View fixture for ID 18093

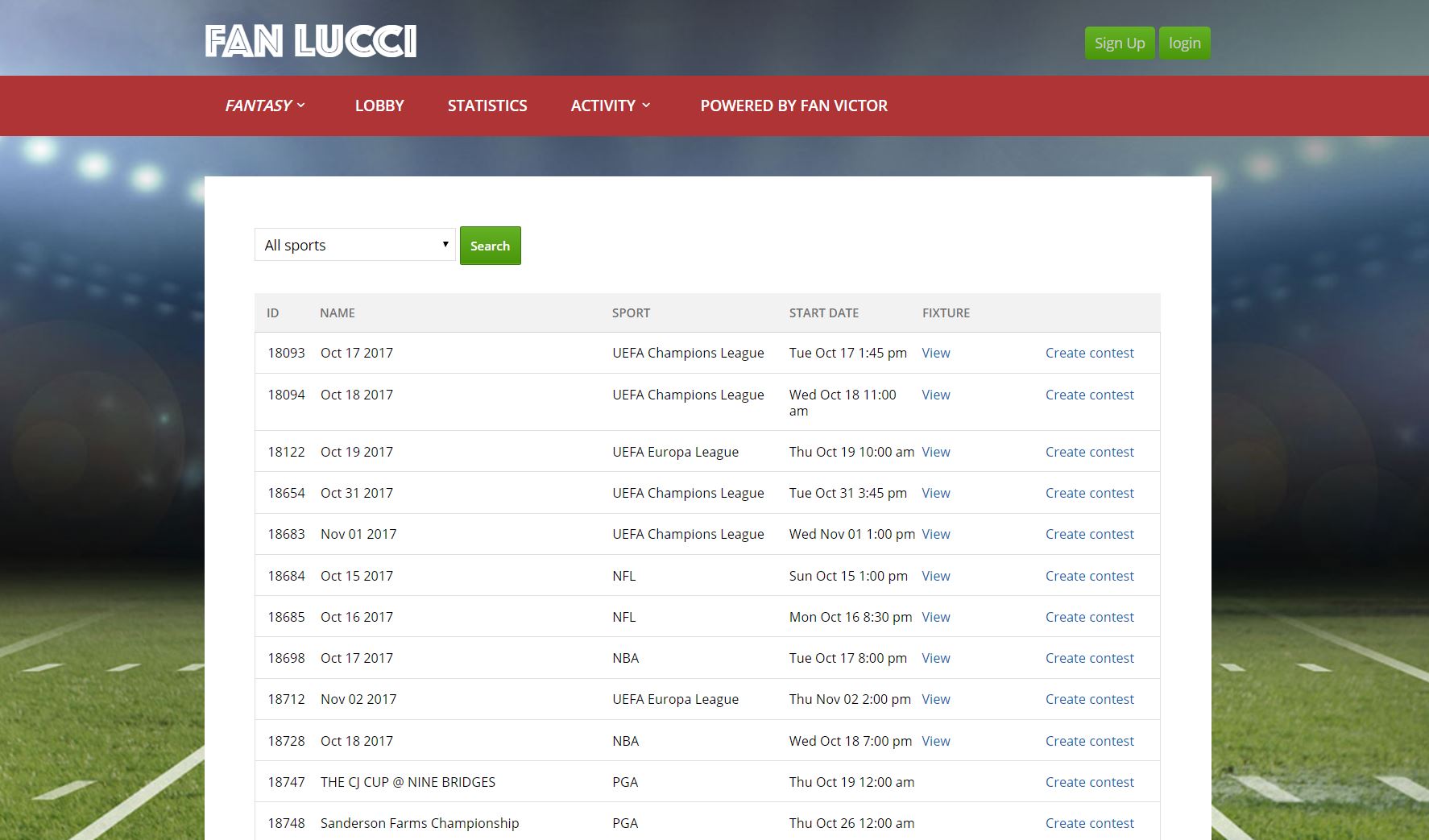pyautogui.click(x=936, y=353)
